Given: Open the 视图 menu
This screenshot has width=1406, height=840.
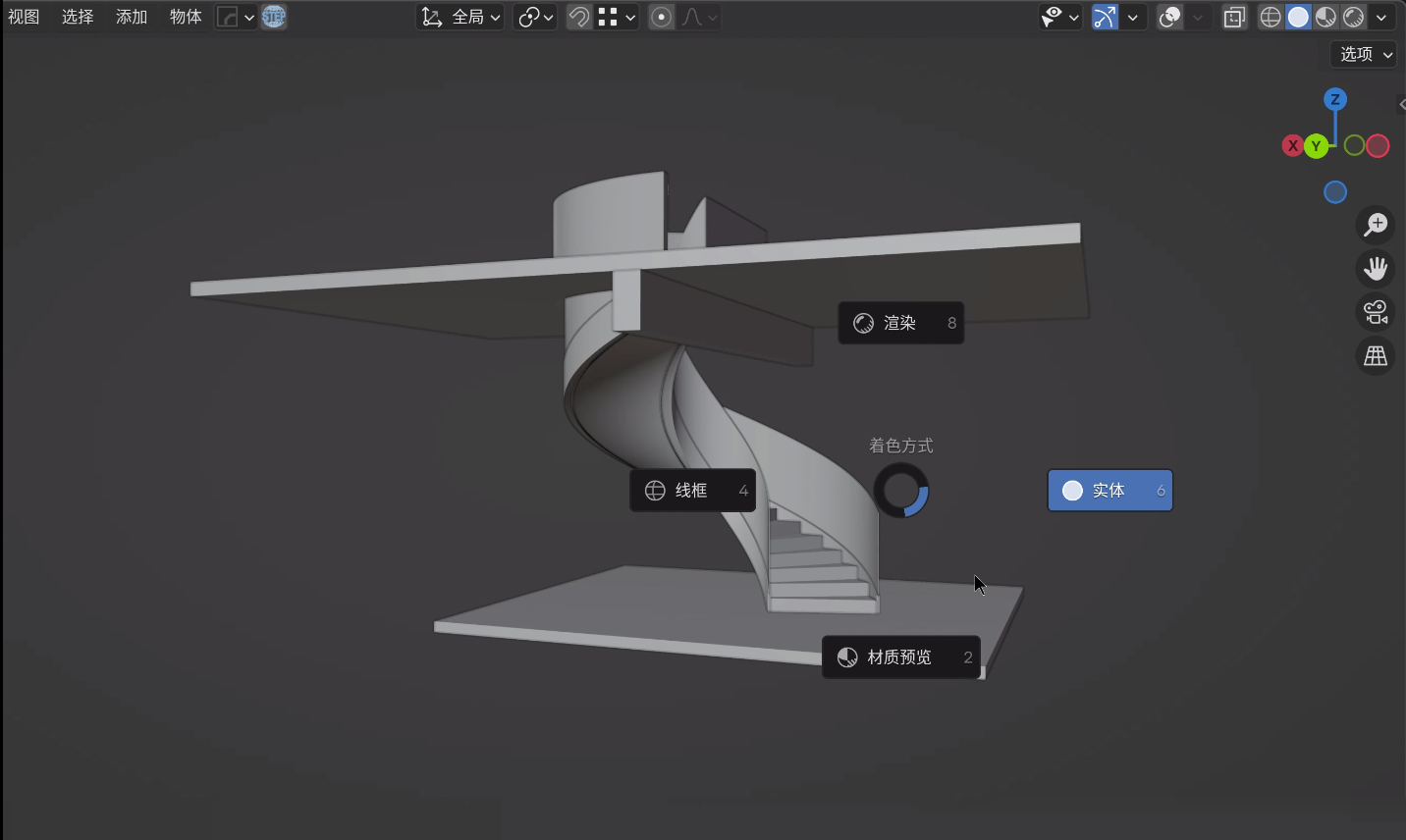Looking at the screenshot, I should pos(25,17).
